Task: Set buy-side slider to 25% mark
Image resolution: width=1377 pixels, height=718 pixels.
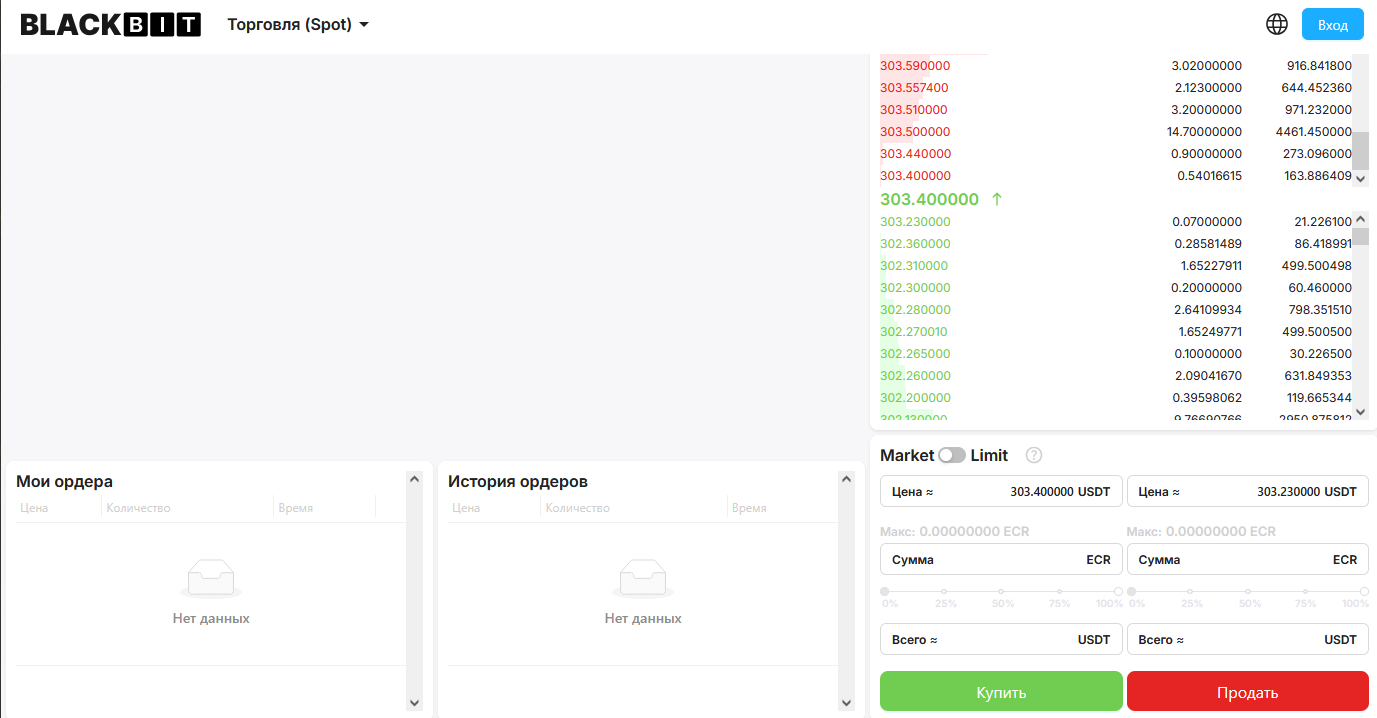Action: pyautogui.click(x=945, y=592)
